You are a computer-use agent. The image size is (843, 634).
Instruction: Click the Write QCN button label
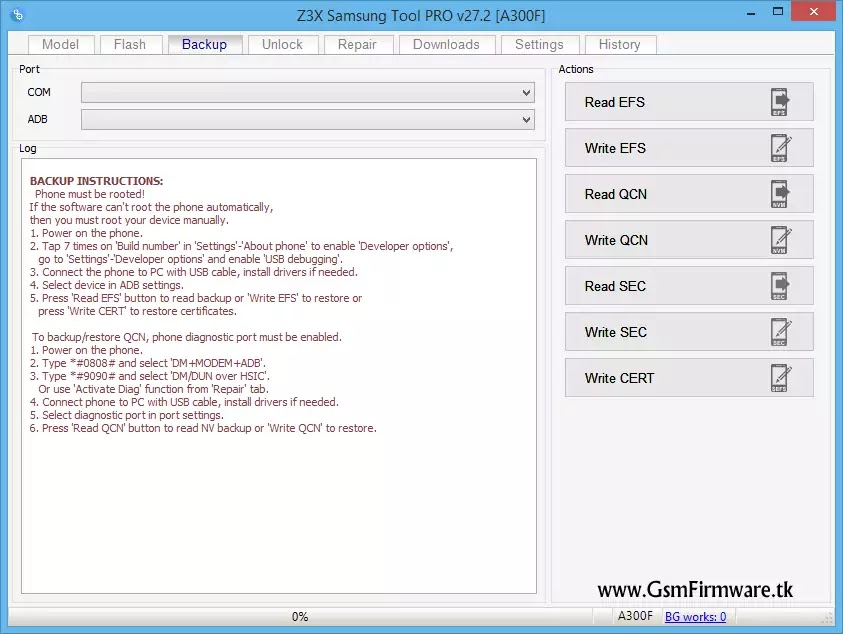[616, 240]
